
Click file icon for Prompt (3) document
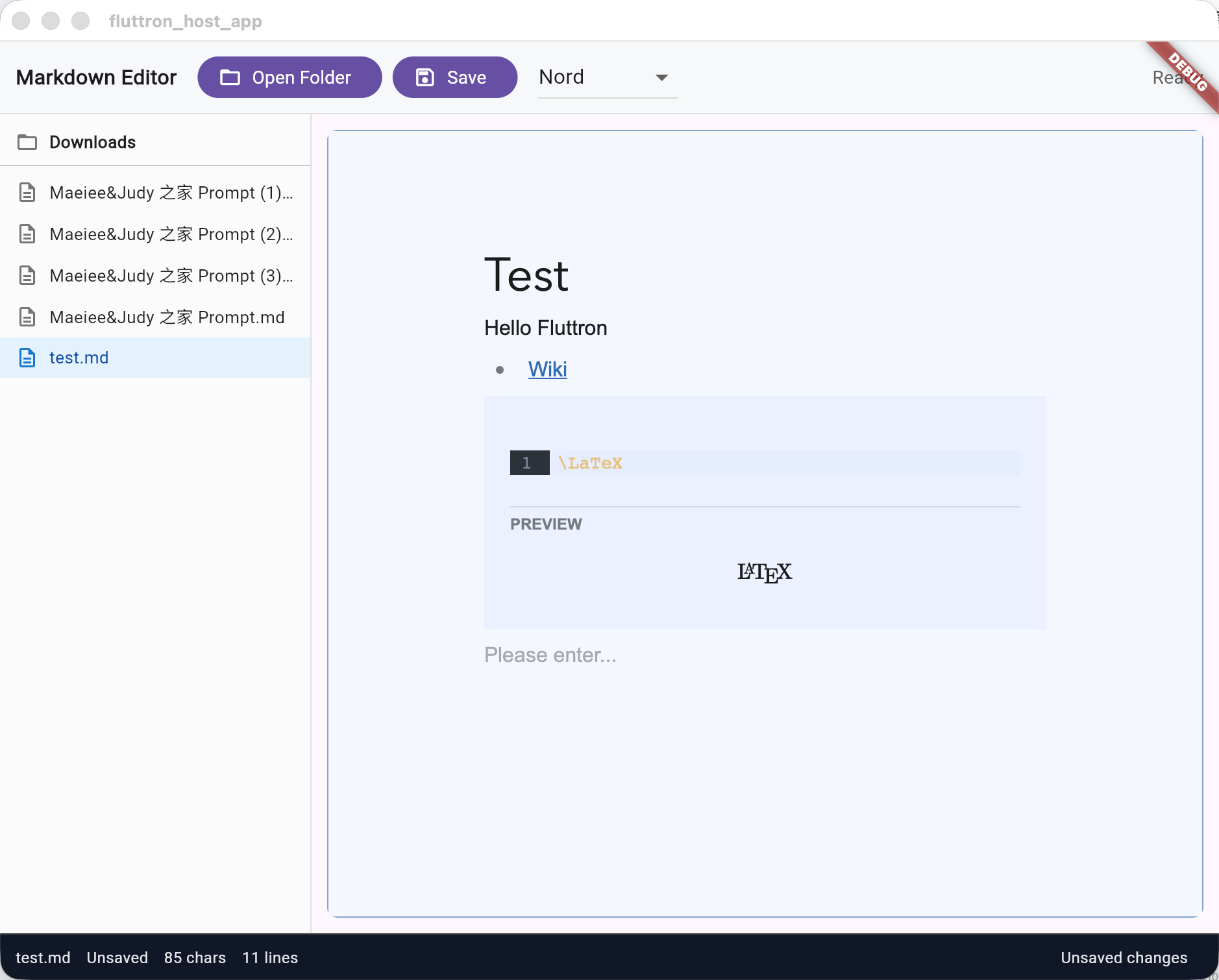[27, 276]
